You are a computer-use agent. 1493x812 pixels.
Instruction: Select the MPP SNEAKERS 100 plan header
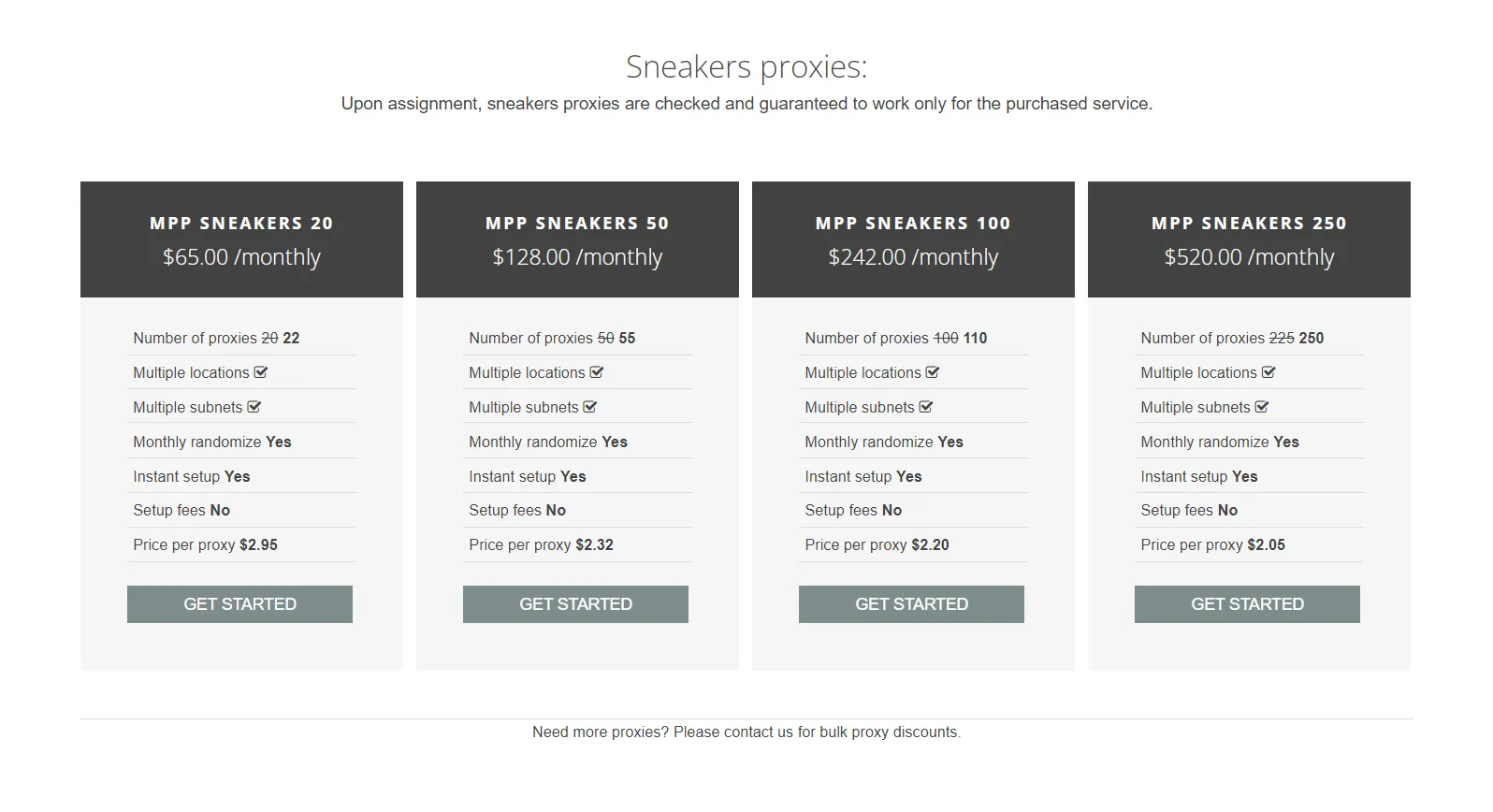913,224
